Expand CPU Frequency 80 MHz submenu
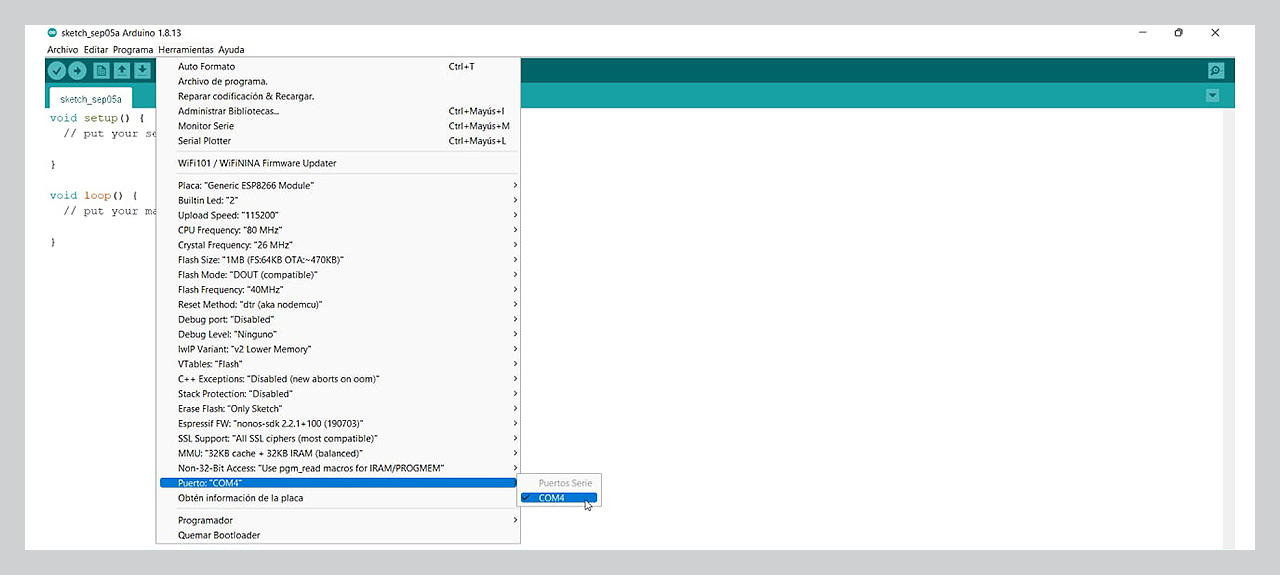 [x=338, y=230]
